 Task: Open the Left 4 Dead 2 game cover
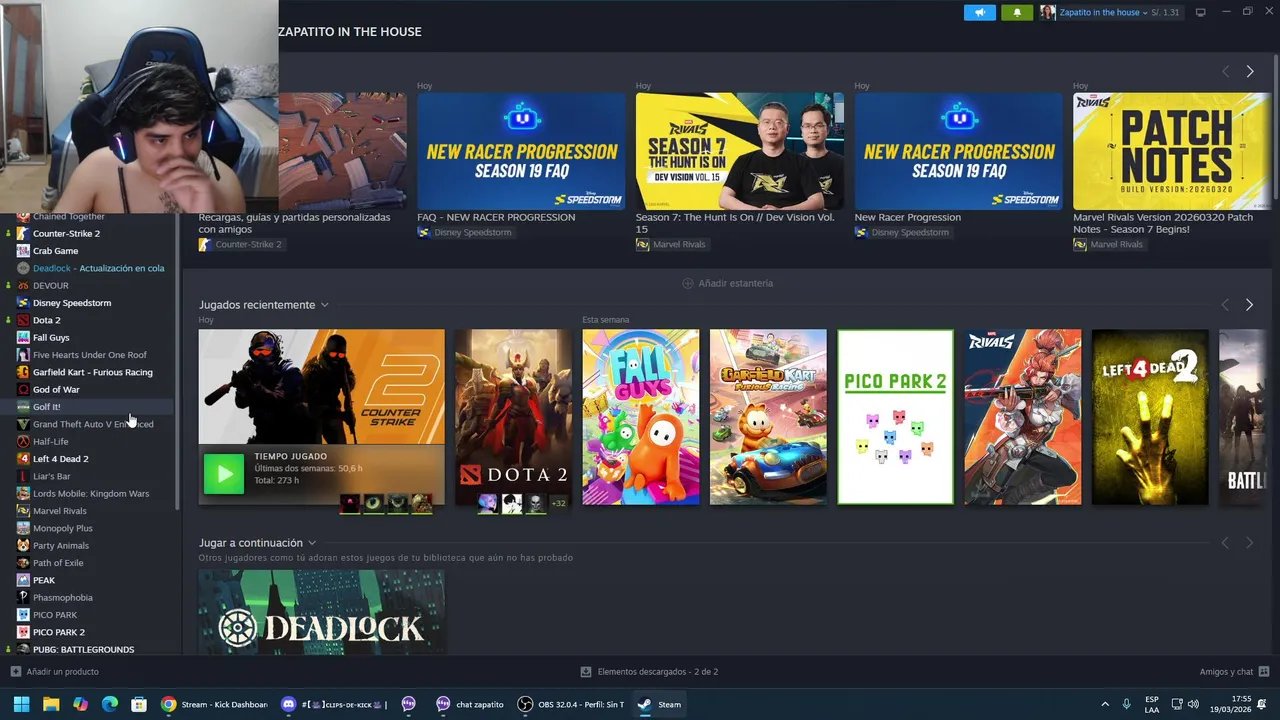click(x=1150, y=417)
